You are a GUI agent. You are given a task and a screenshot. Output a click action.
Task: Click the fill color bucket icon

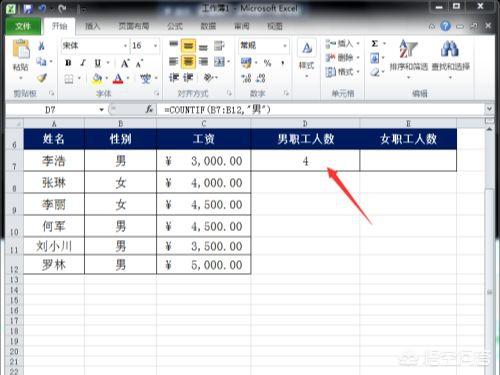pos(97,79)
